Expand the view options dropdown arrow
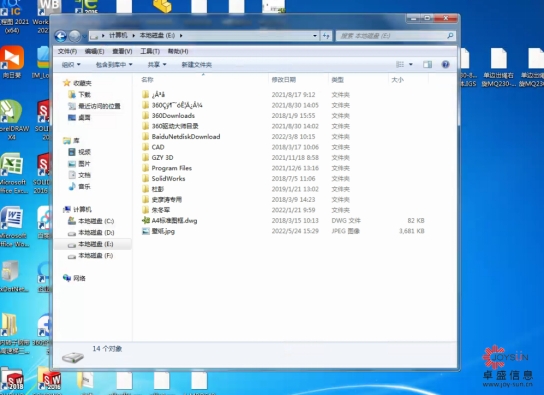Viewport: 544px width, 395px height. pos(411,65)
